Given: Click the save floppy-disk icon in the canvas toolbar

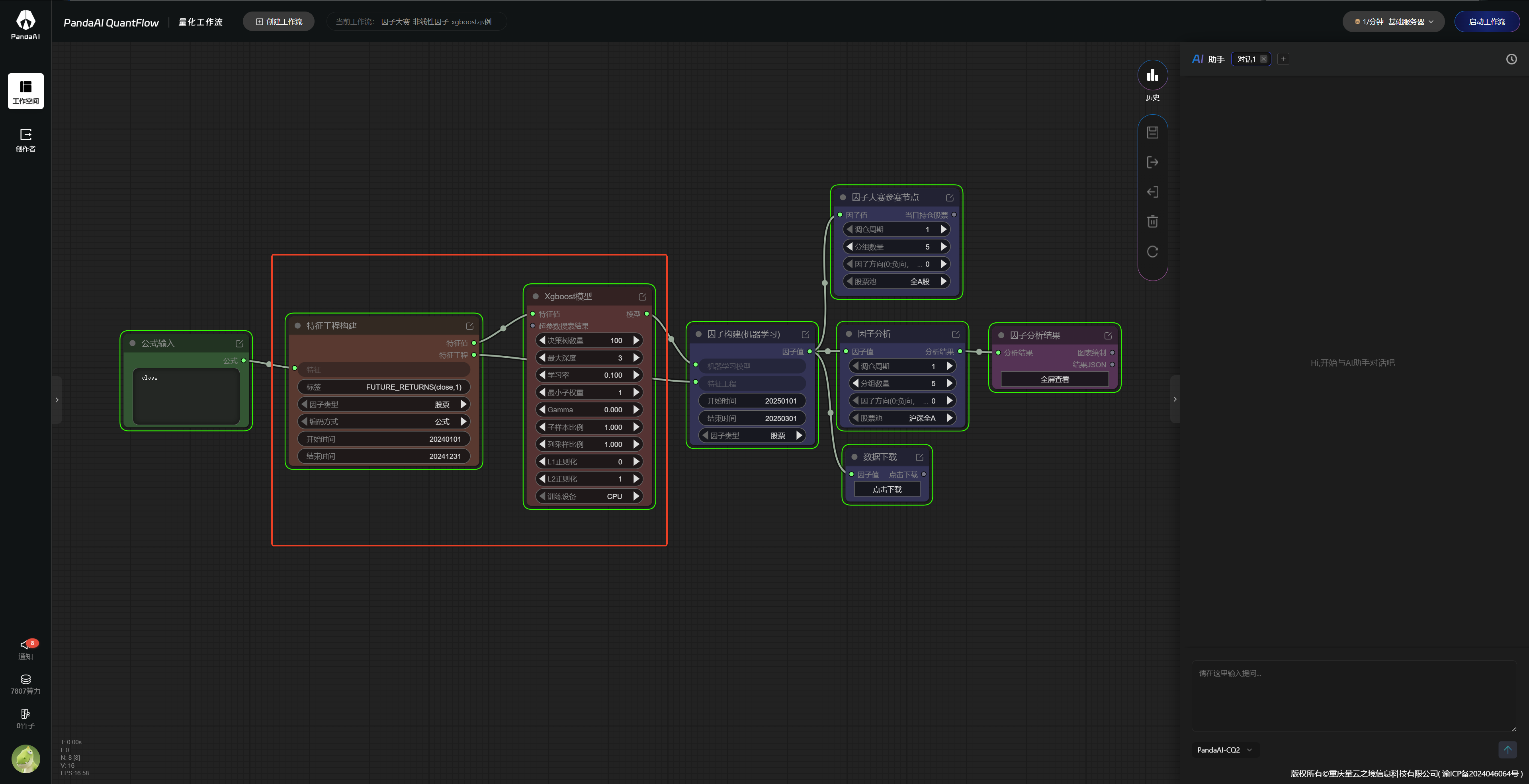Looking at the screenshot, I should 1152,132.
